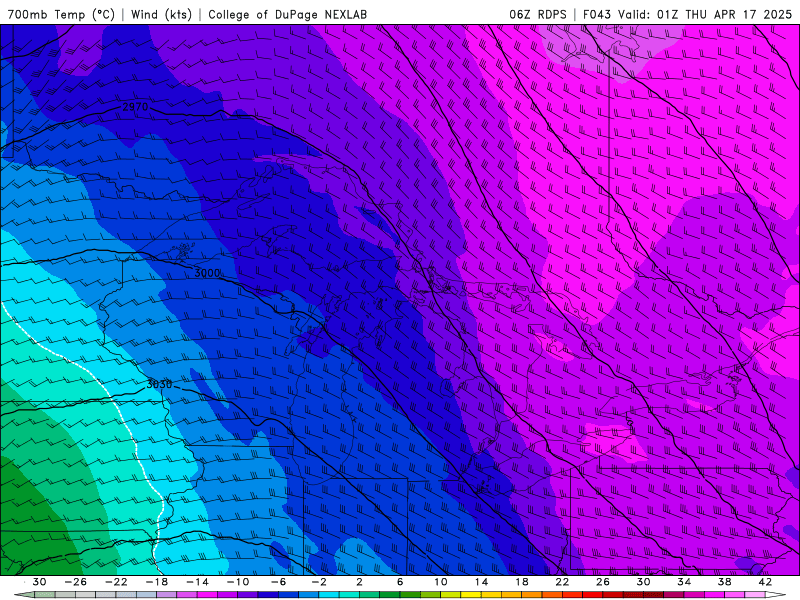Click the '3030' height contour label
This screenshot has height=600, width=800.
(159, 384)
